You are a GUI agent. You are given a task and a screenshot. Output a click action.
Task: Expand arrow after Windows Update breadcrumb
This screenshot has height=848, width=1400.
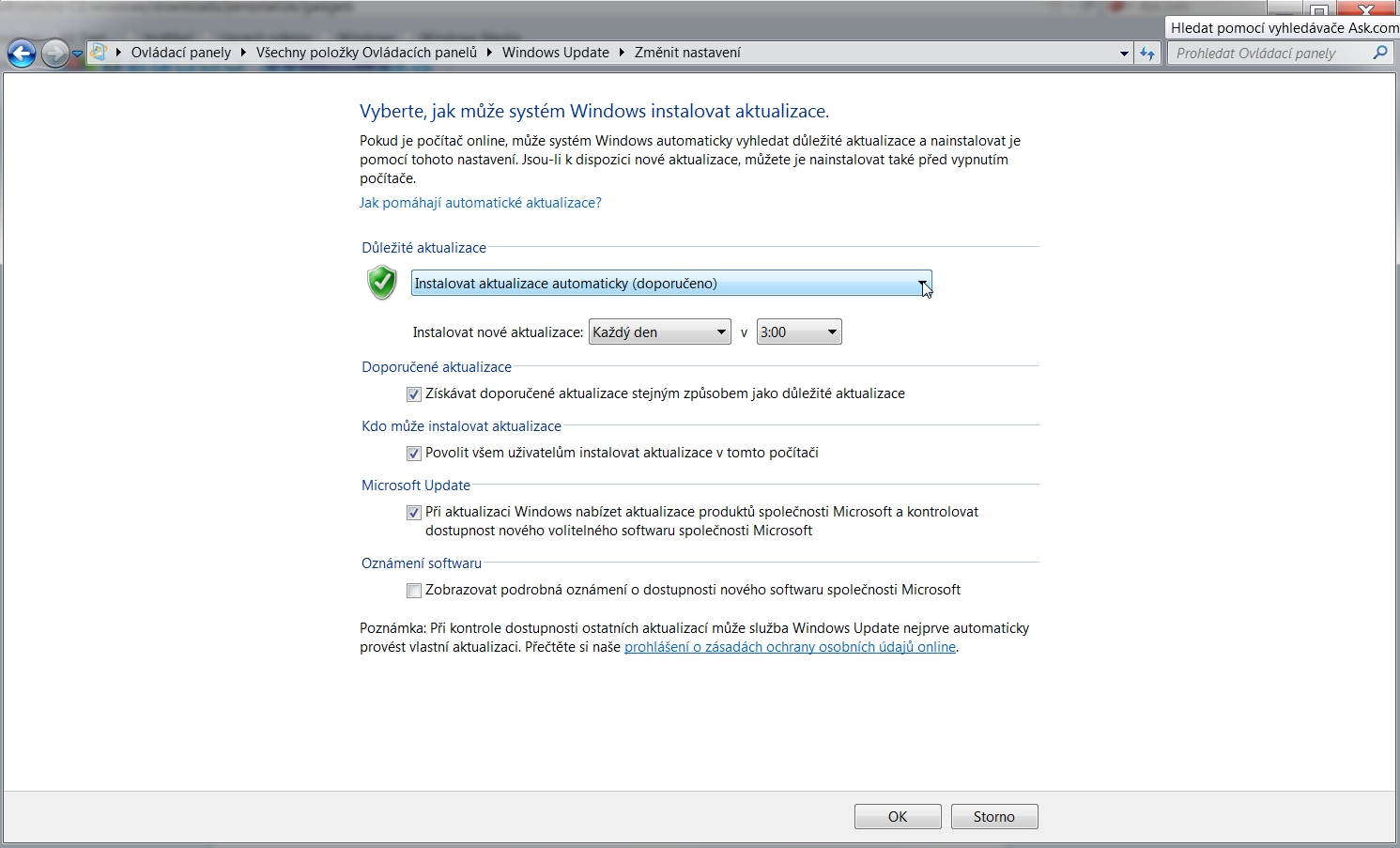(x=622, y=53)
